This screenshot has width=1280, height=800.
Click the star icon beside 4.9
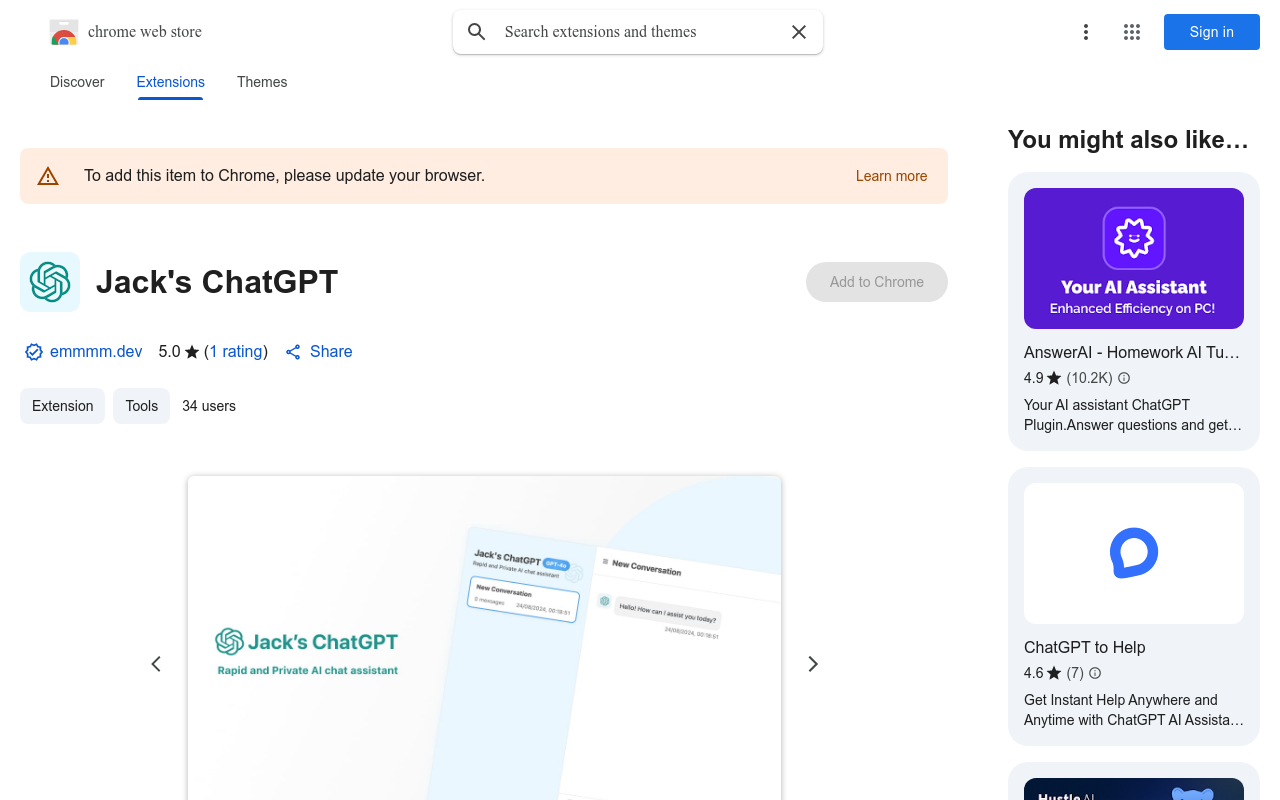pyautogui.click(x=1054, y=378)
